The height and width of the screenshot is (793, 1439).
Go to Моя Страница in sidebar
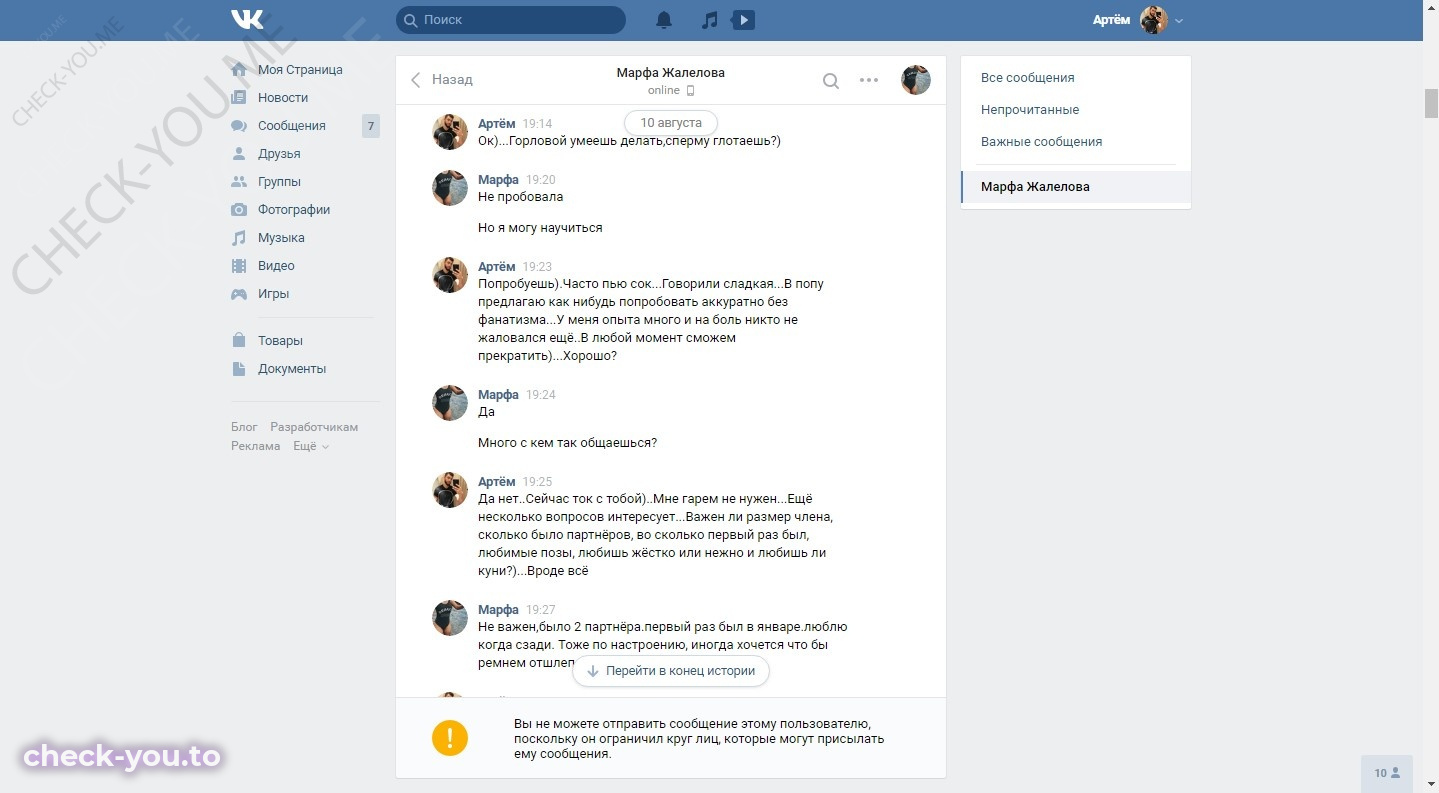[300, 70]
